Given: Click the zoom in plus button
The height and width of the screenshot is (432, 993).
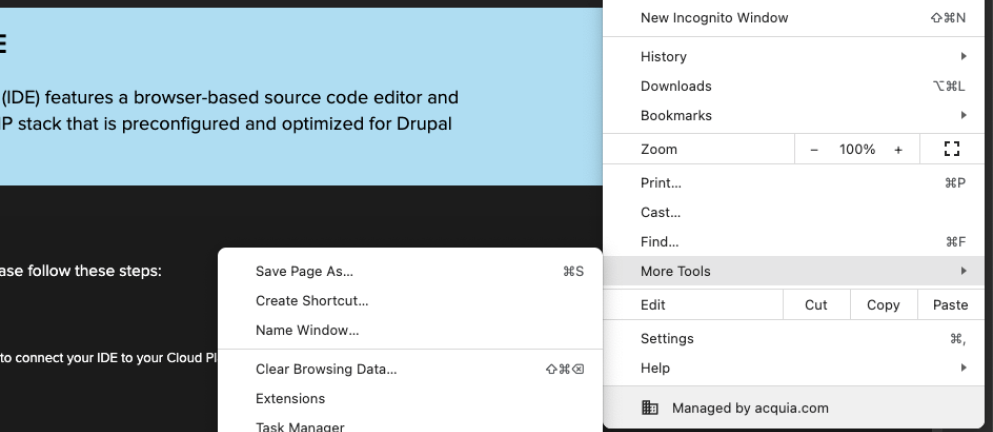Looking at the screenshot, I should pyautogui.click(x=897, y=150).
